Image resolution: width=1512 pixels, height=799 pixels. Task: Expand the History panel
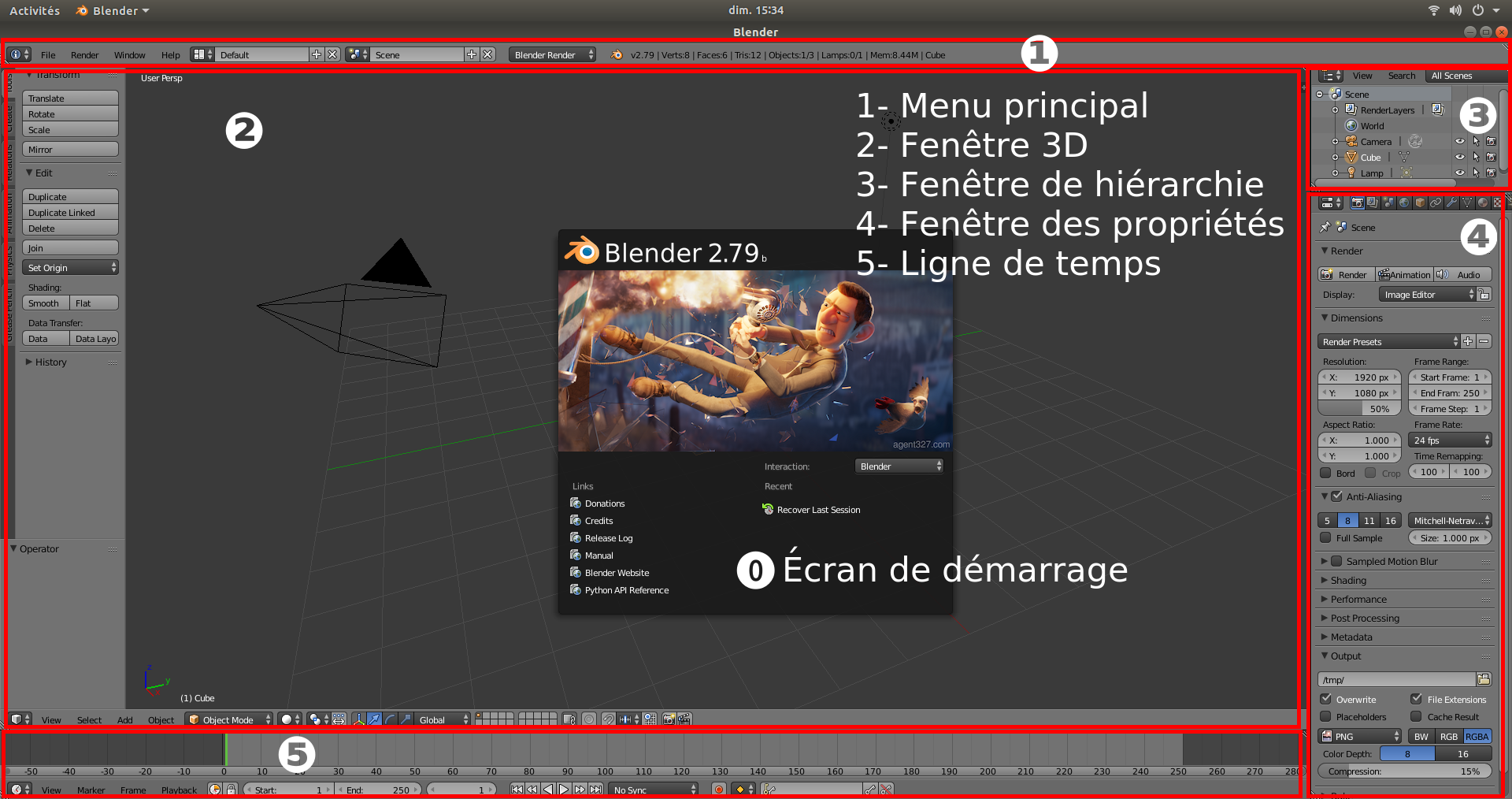[x=50, y=362]
